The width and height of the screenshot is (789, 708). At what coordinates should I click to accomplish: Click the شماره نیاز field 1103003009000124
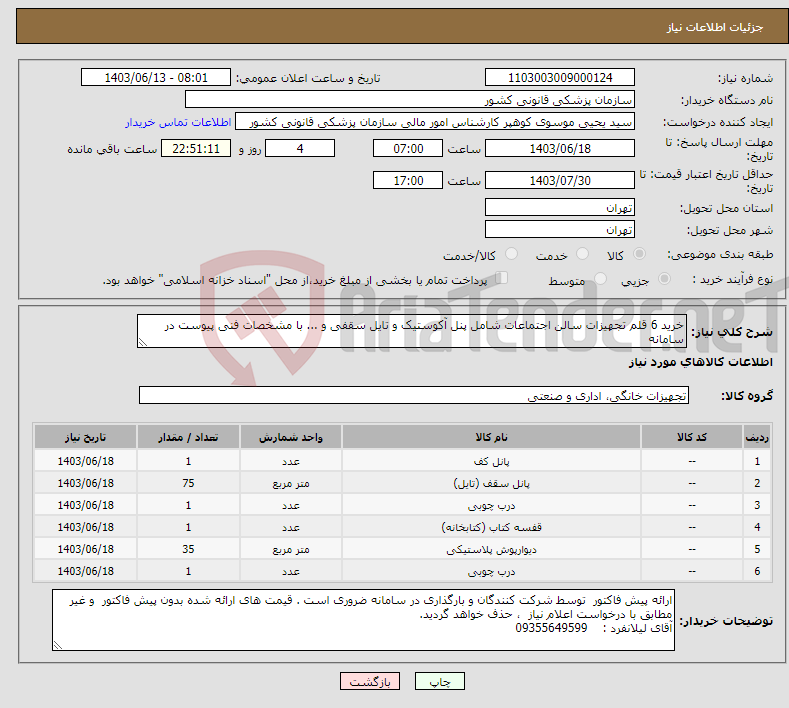pos(560,77)
